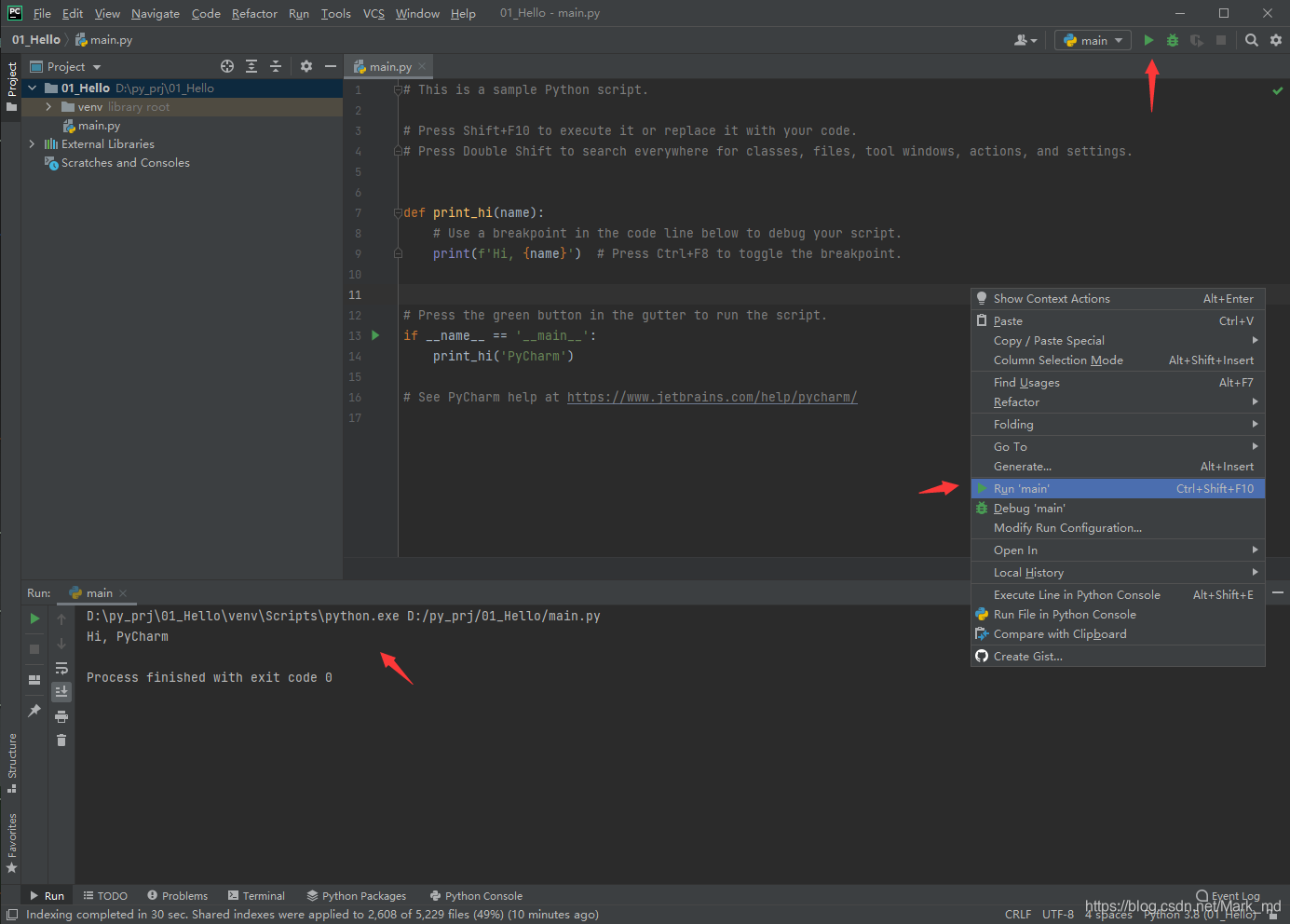The image size is (1290, 924).
Task: Toggle scroll to end in Run console
Action: click(x=61, y=691)
